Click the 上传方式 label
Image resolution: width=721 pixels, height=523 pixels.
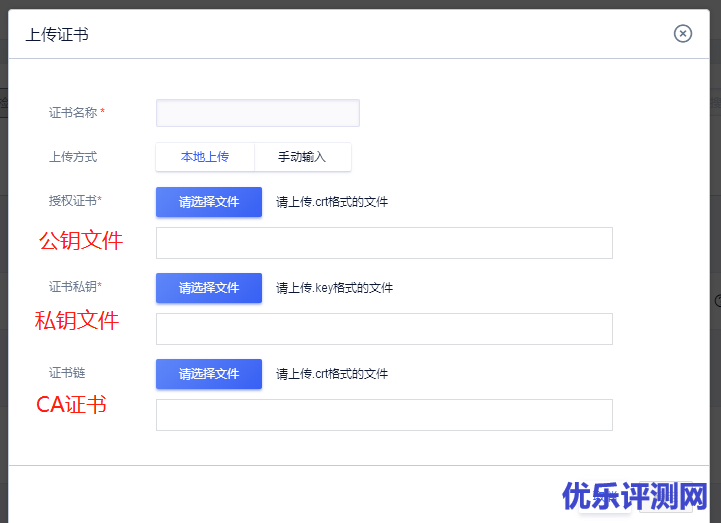tap(73, 157)
